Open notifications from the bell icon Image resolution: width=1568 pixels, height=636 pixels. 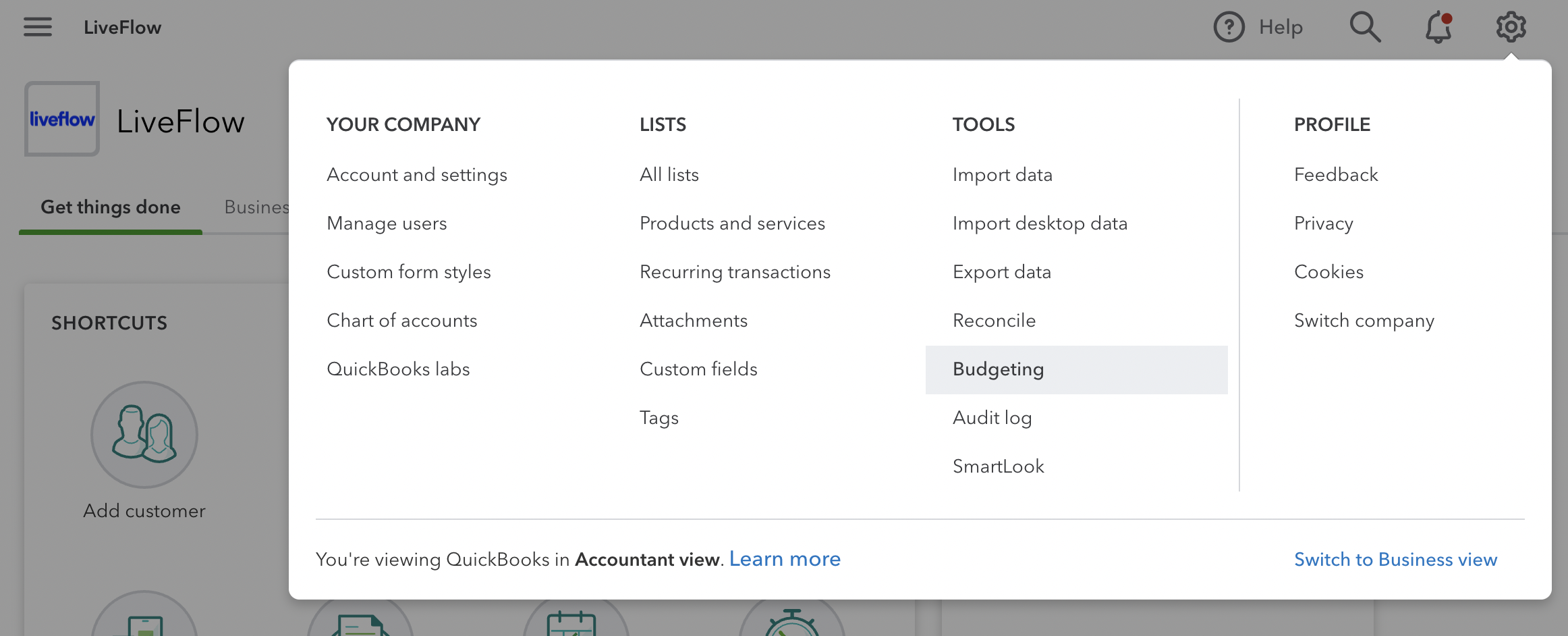[x=1436, y=27]
